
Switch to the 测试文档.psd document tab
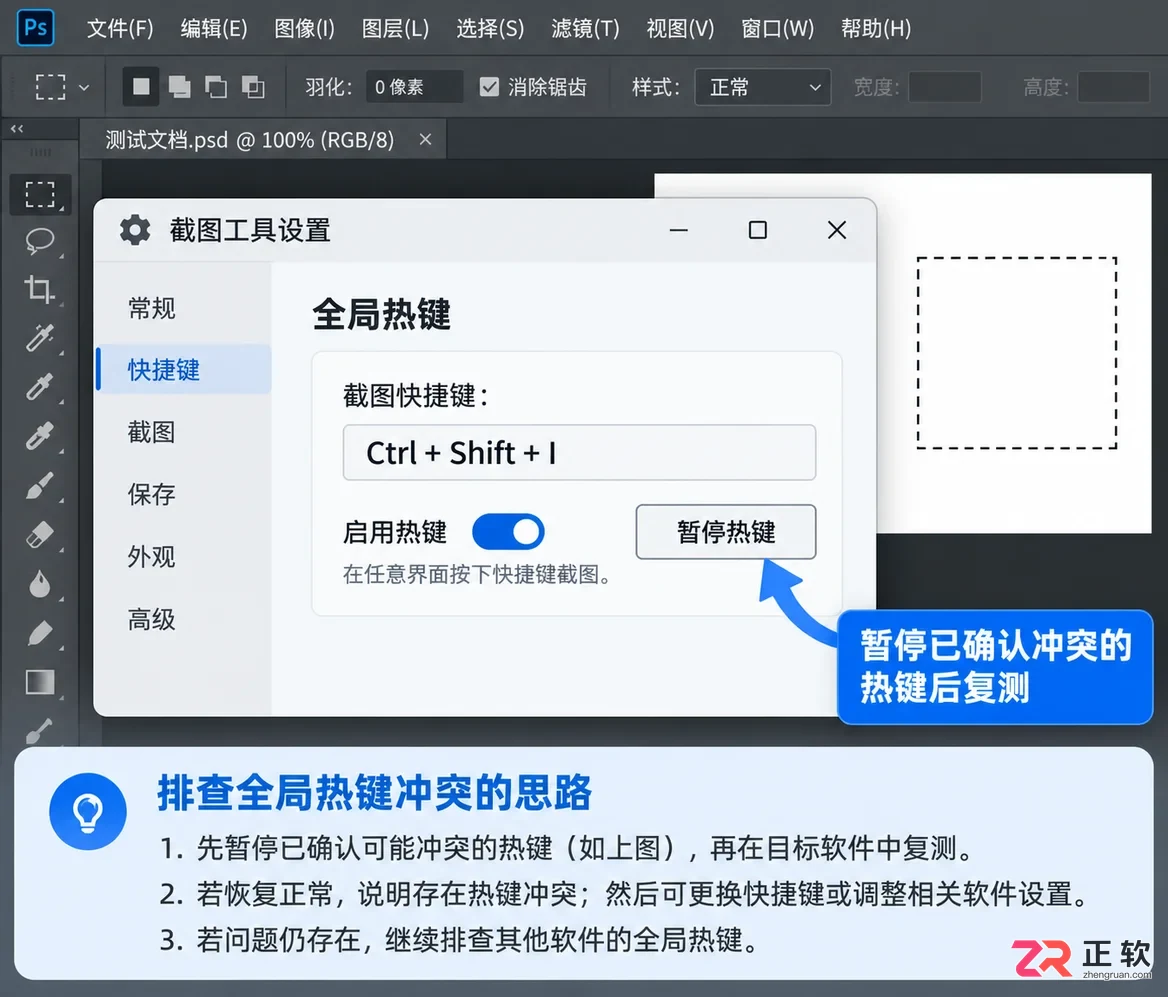250,139
